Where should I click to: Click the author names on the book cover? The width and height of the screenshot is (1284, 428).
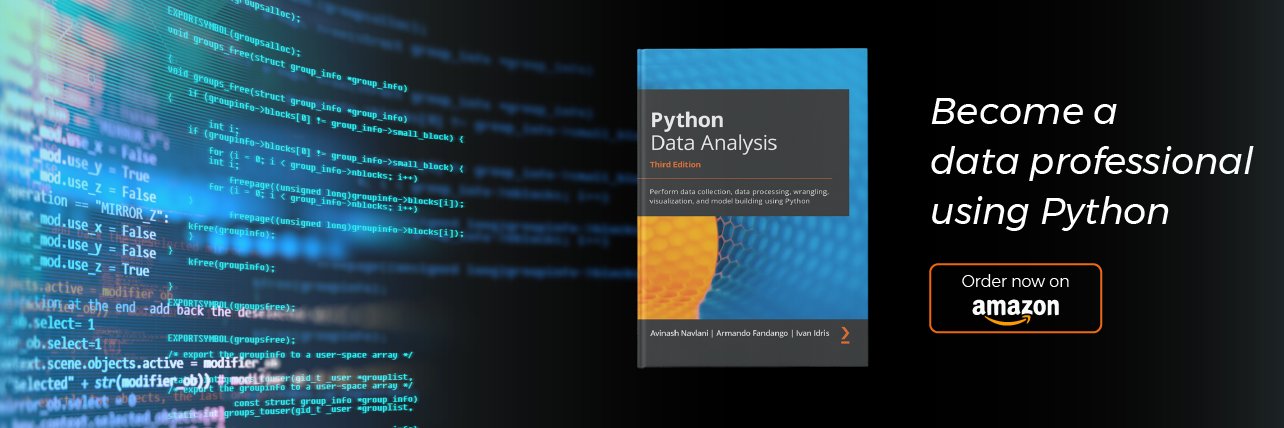pyautogui.click(x=739, y=333)
